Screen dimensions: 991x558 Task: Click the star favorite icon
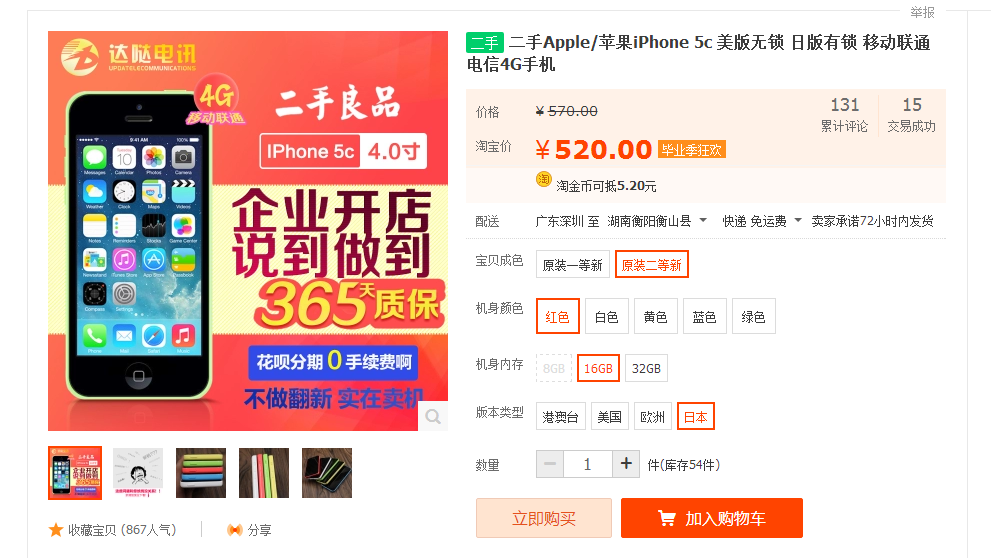coord(56,530)
